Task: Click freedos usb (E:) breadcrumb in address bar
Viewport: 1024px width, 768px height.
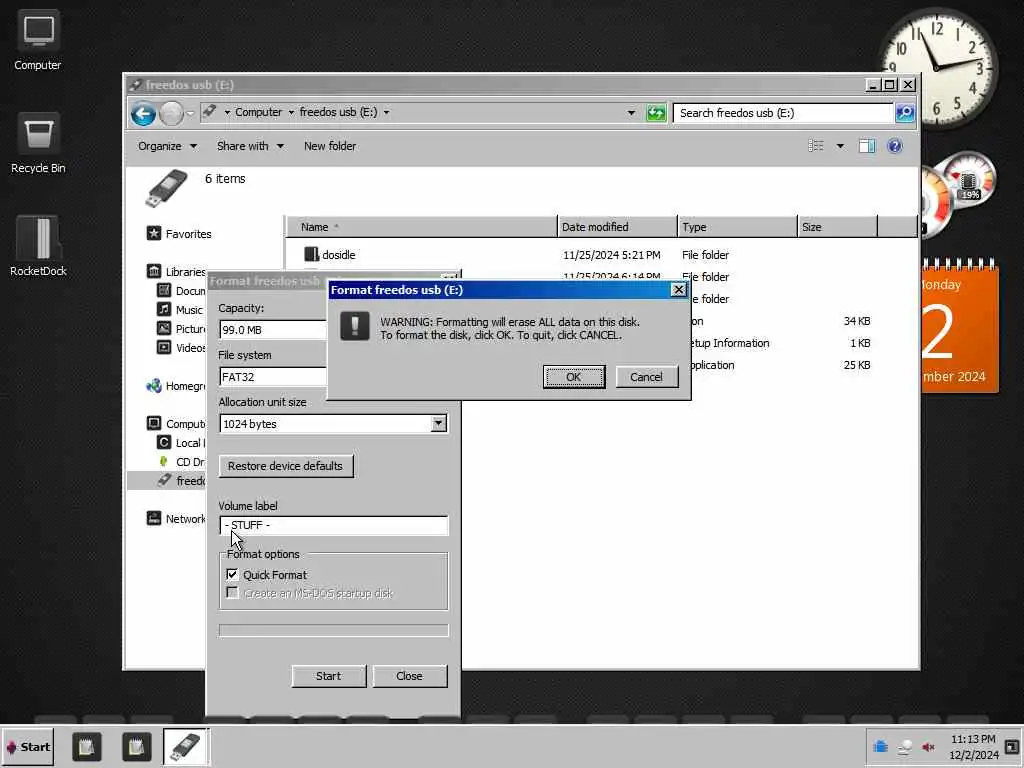Action: (x=338, y=112)
